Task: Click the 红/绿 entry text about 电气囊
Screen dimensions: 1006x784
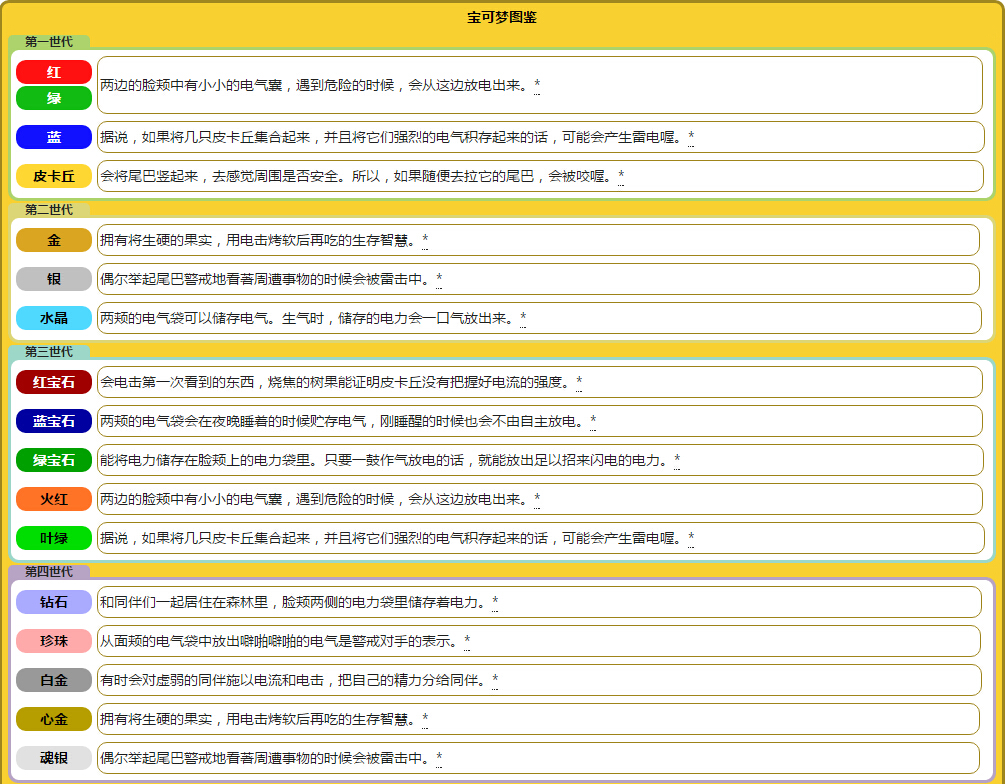Action: (x=315, y=85)
